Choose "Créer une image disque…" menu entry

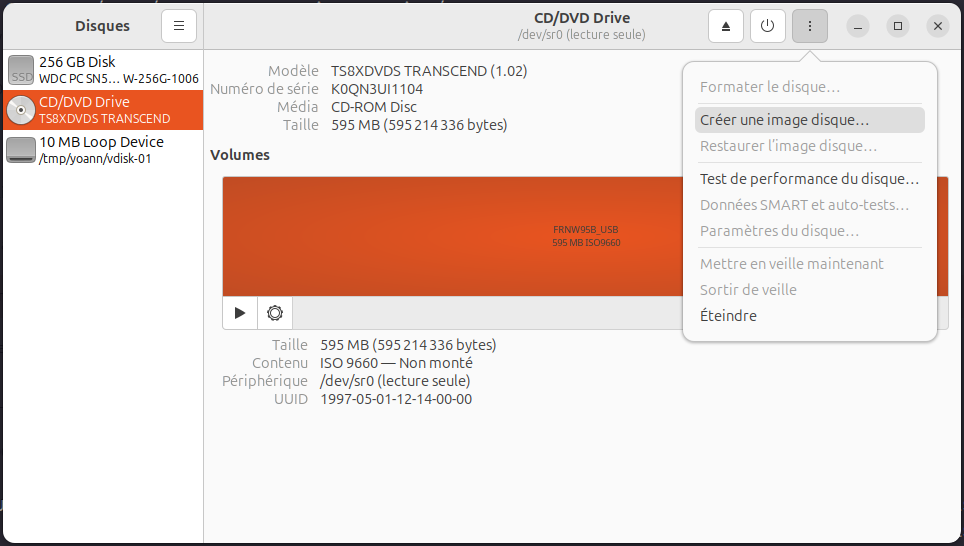(x=784, y=120)
